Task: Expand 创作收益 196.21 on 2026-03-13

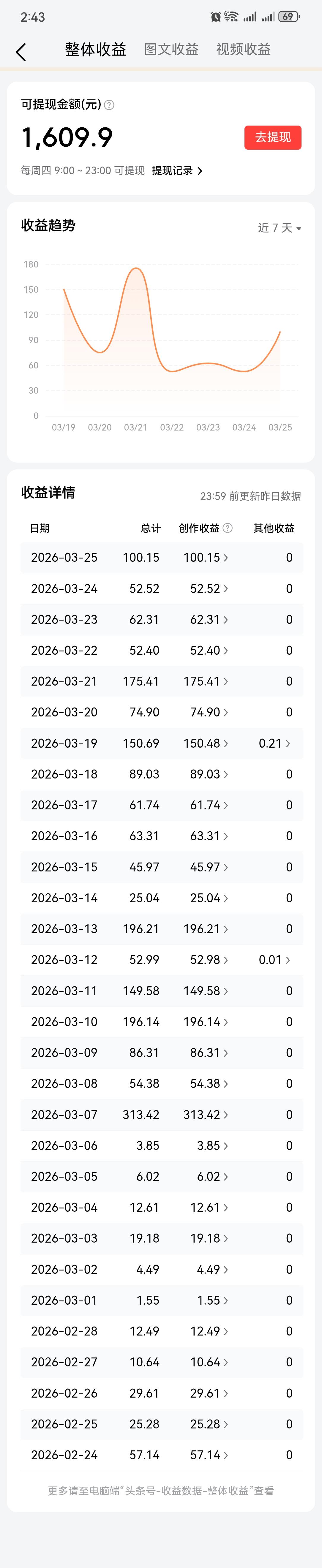Action: coord(206,929)
